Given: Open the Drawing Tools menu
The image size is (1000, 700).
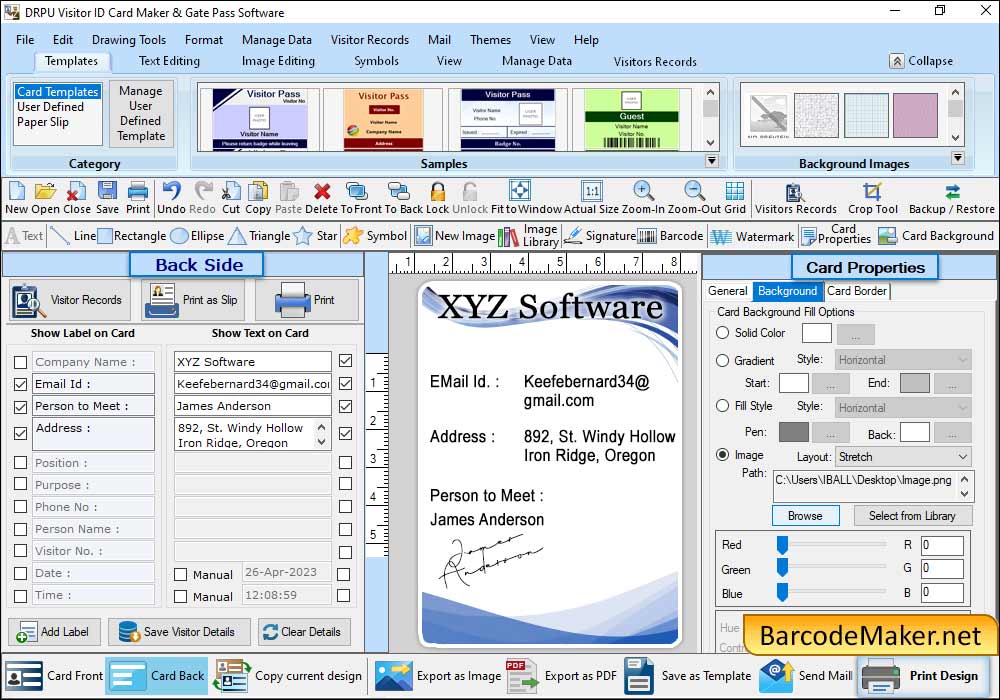Looking at the screenshot, I should [129, 40].
